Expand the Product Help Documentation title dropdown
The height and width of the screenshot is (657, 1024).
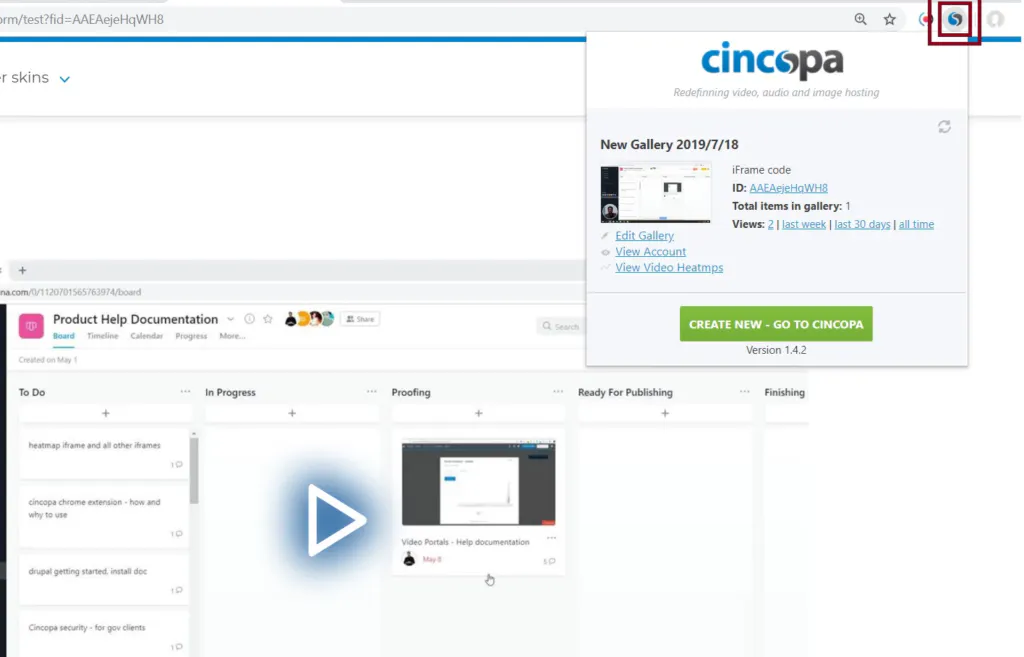231,319
